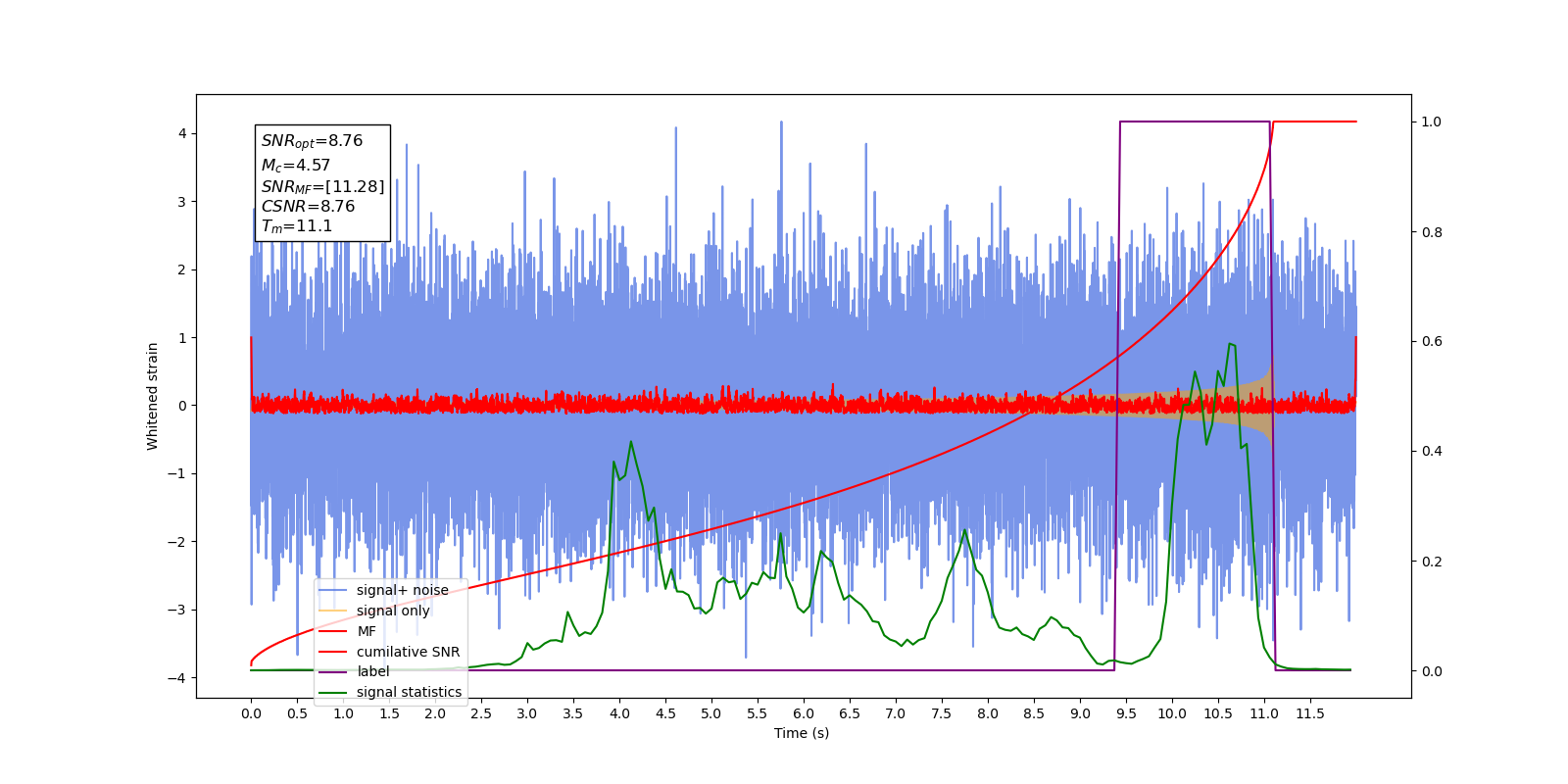Click the right y-axis tick label 0.2
The image size is (1568, 784).
coord(1432,562)
